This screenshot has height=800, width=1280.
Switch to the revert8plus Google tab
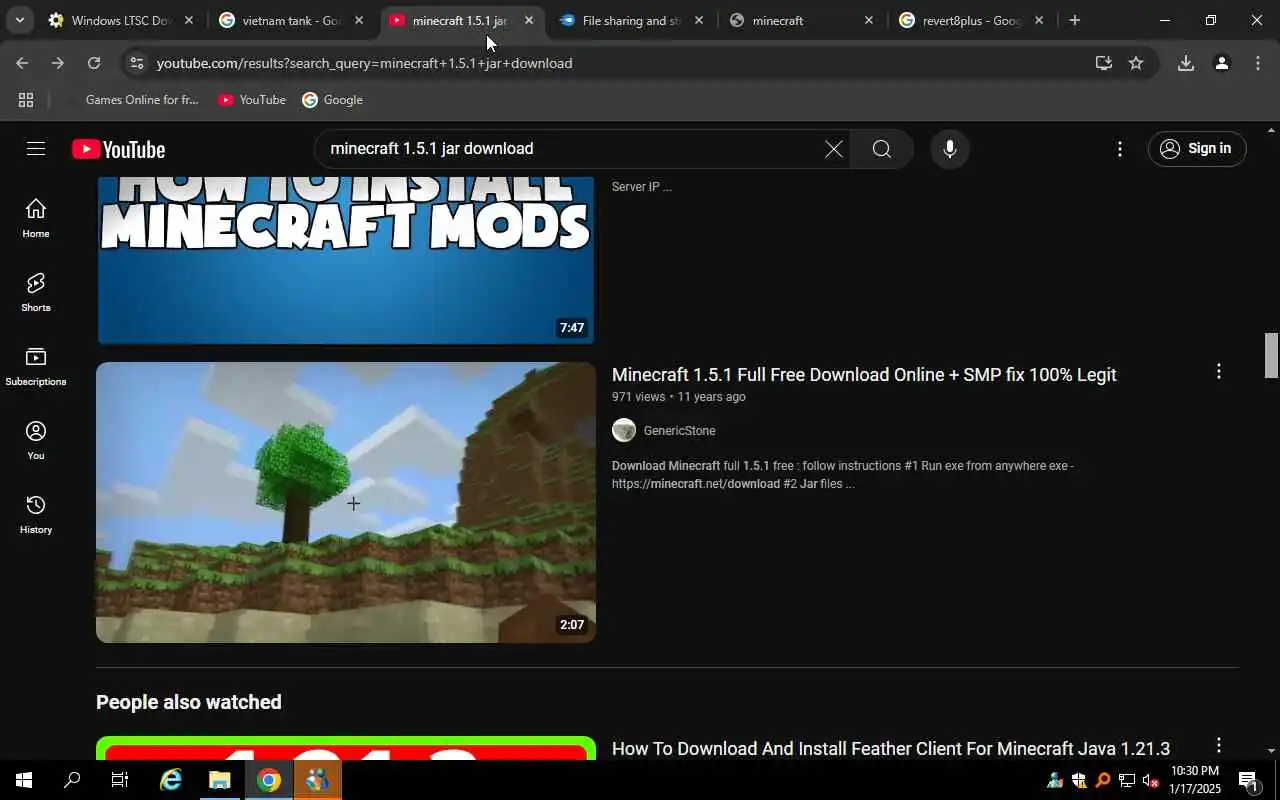[x=972, y=20]
